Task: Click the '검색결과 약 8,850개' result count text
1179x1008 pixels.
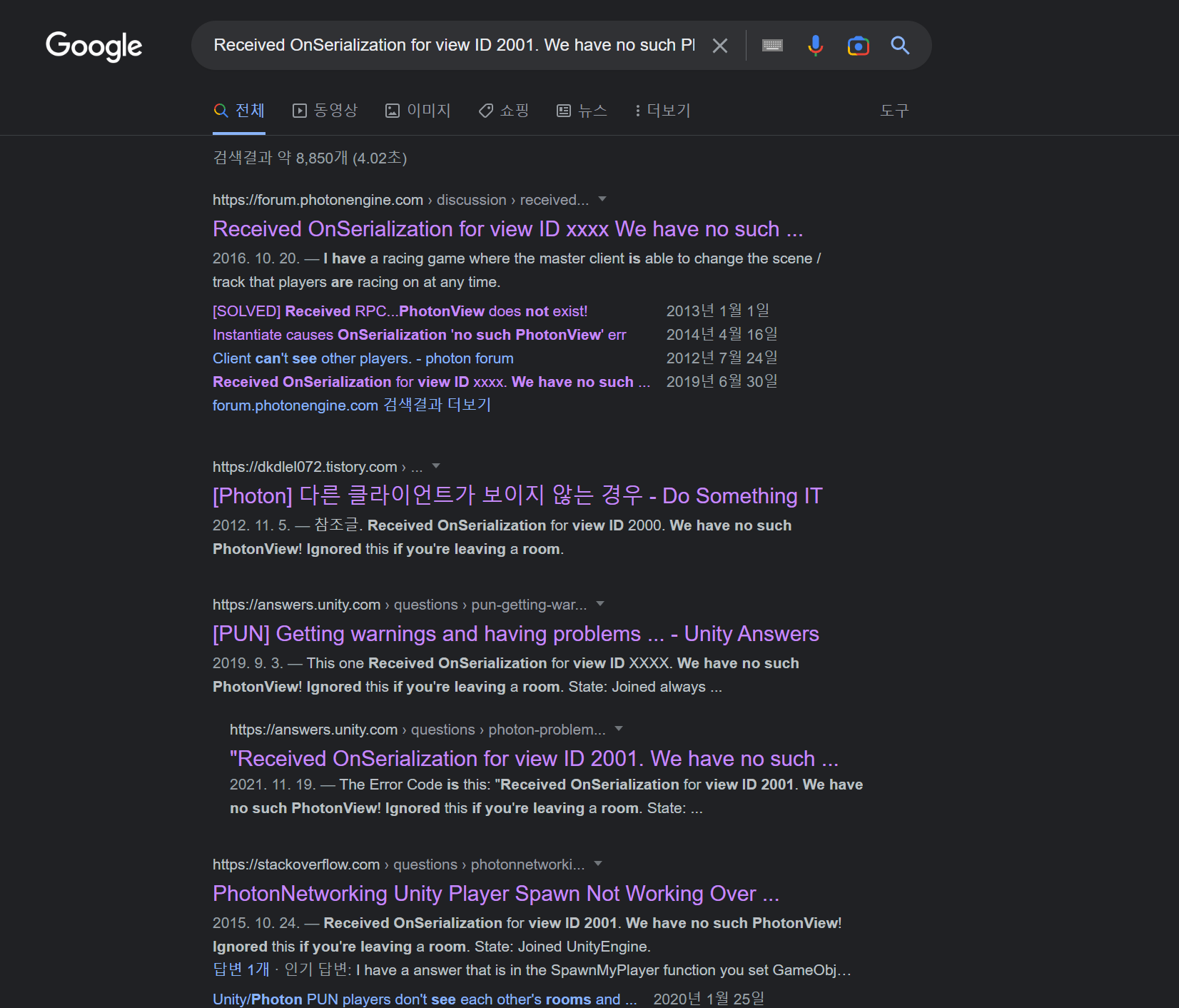Action: tap(310, 158)
